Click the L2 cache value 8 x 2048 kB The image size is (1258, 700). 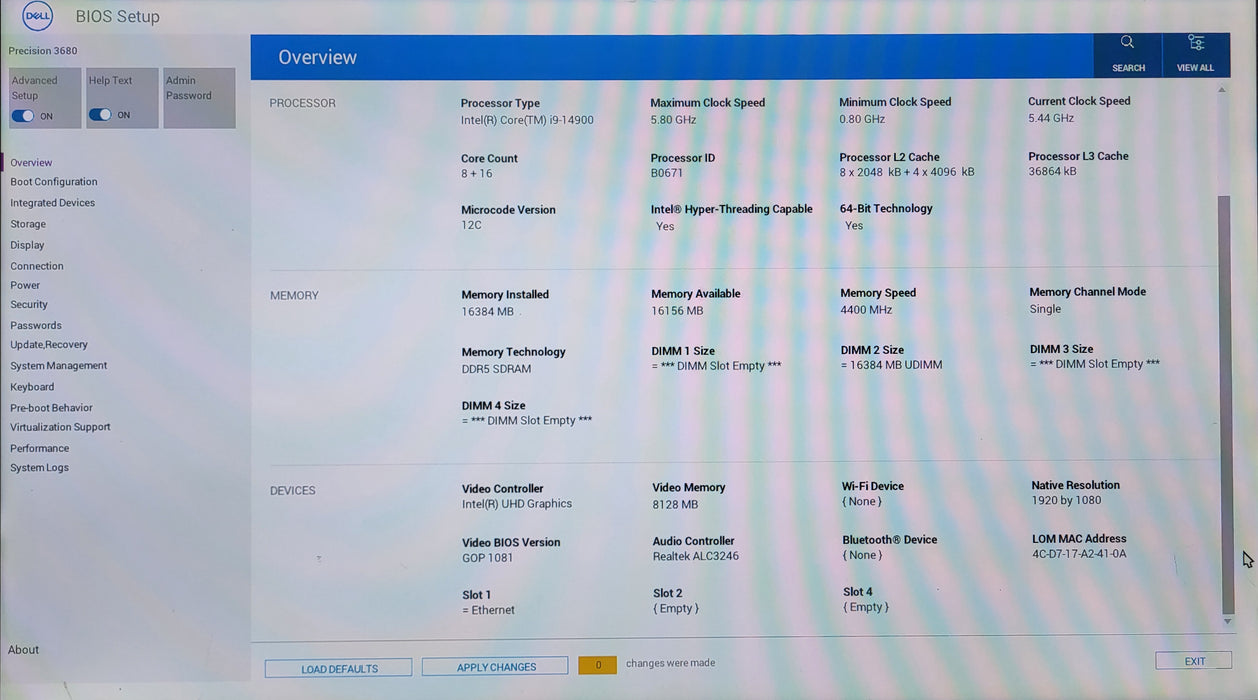pyautogui.click(x=907, y=172)
